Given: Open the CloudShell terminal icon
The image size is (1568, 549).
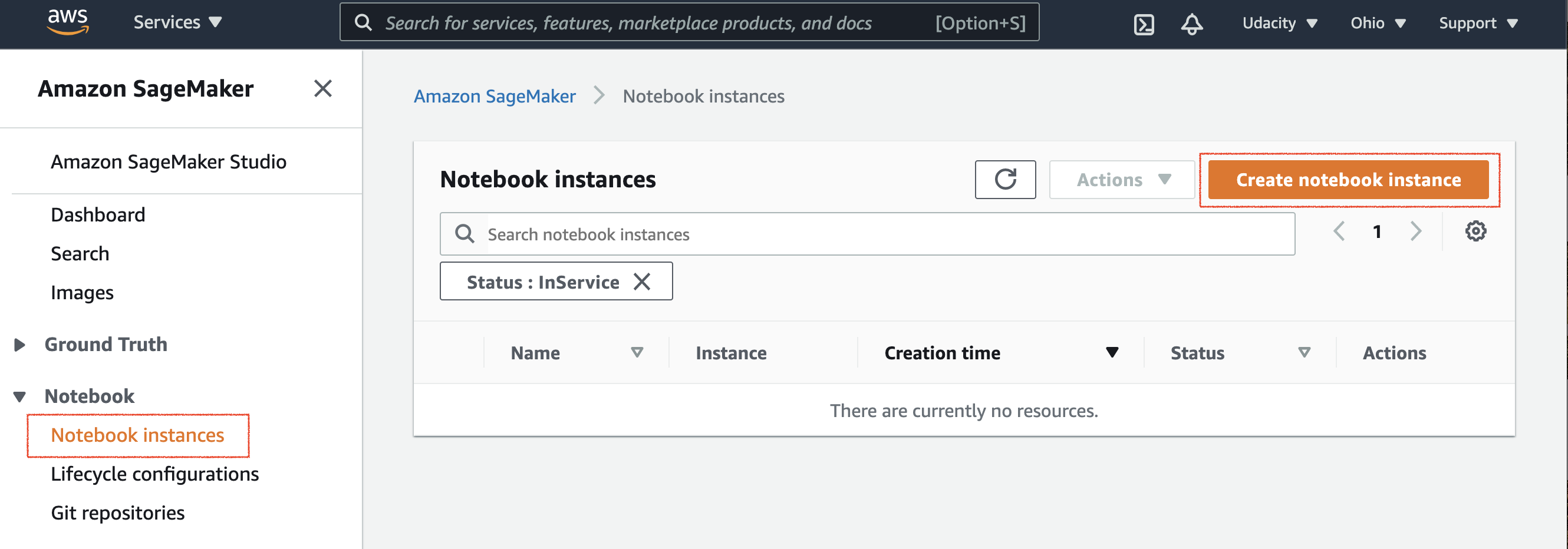Looking at the screenshot, I should [x=1143, y=23].
